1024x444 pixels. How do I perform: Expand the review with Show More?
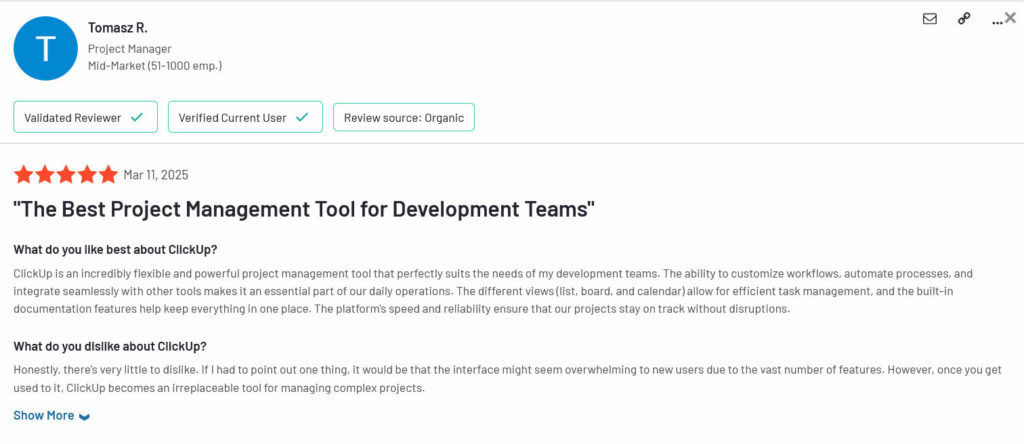[x=44, y=415]
